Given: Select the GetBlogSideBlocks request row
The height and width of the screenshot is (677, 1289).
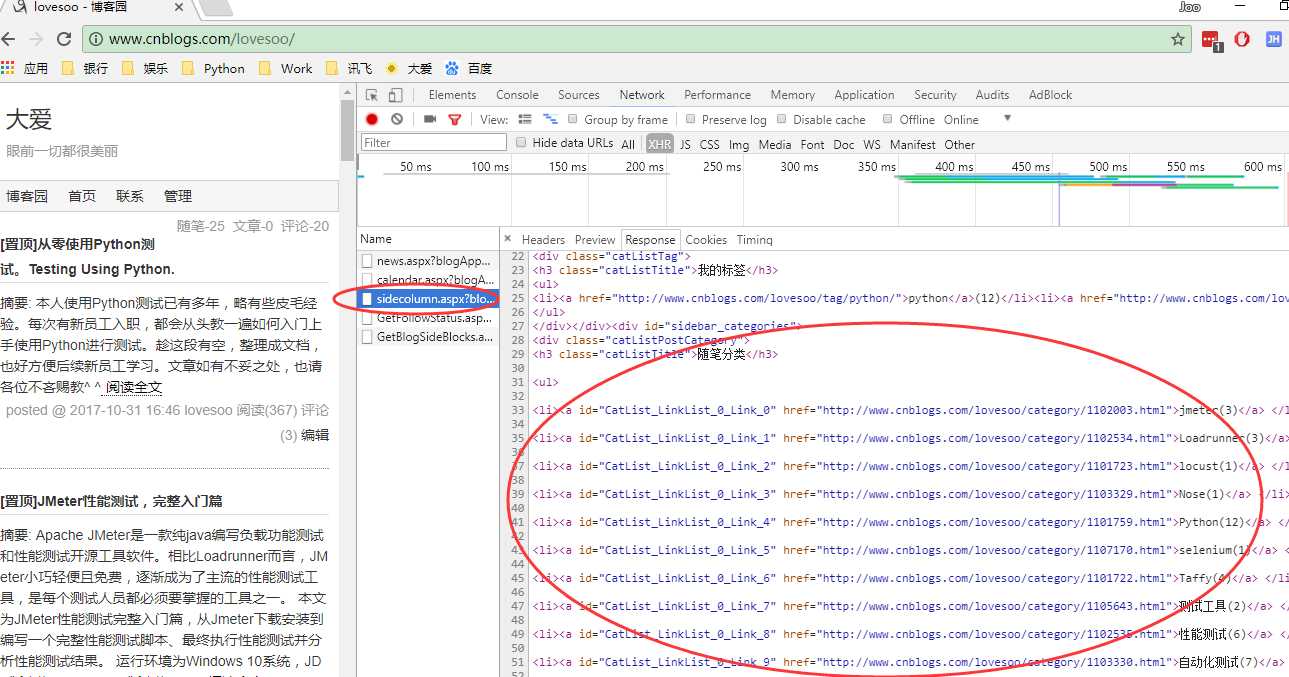Looking at the screenshot, I should [428, 337].
